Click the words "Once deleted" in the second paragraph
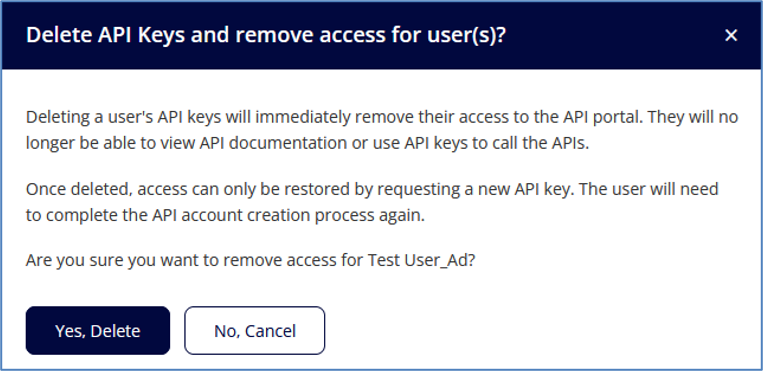Screen dimensions: 763x371 [78, 189]
